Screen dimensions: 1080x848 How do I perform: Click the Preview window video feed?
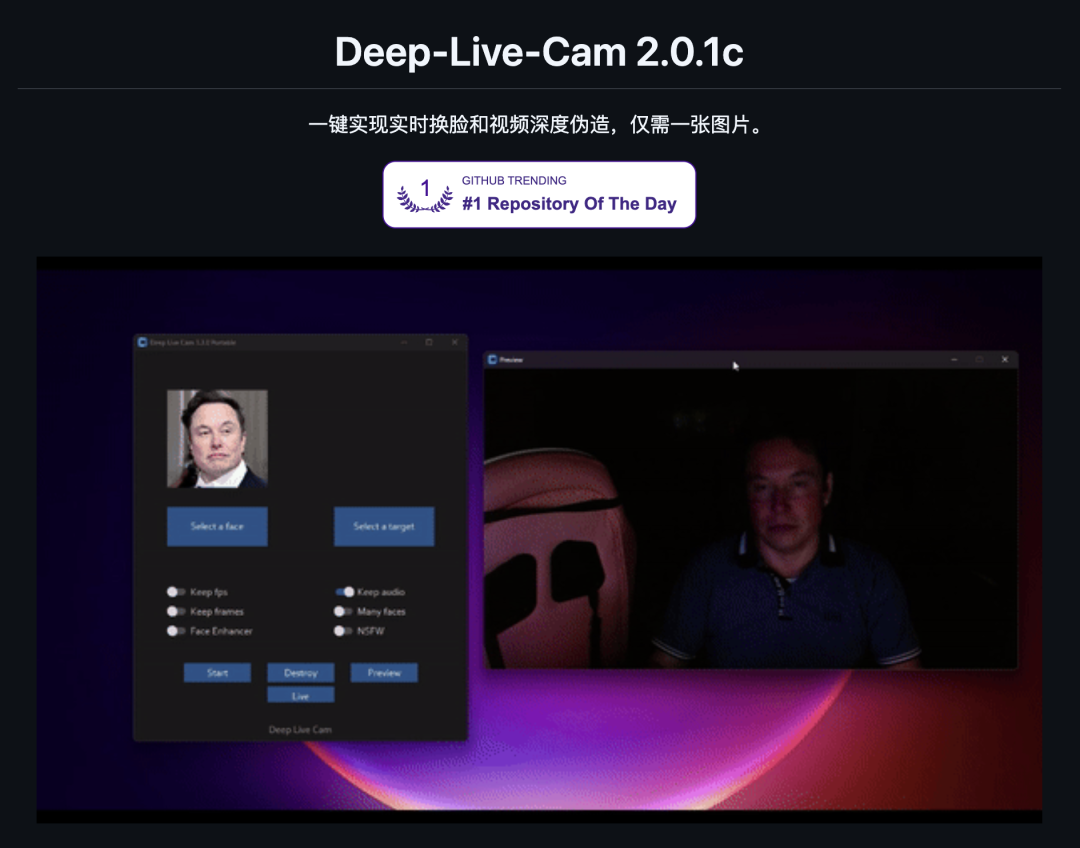pos(751,518)
